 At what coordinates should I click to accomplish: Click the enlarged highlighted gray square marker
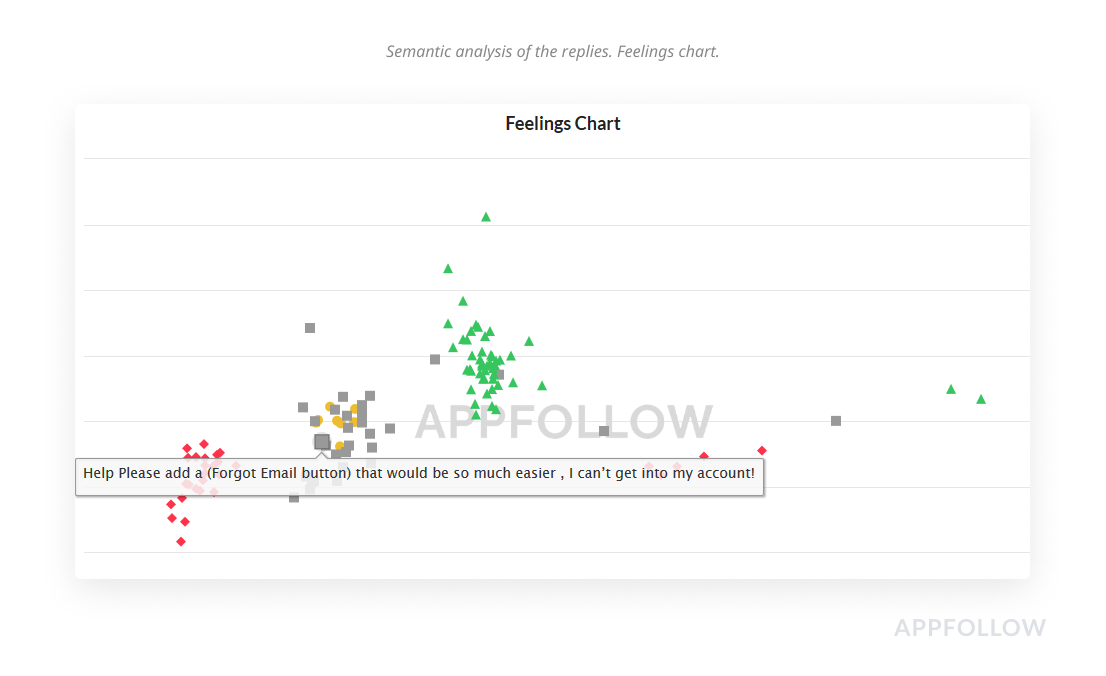coord(322,442)
